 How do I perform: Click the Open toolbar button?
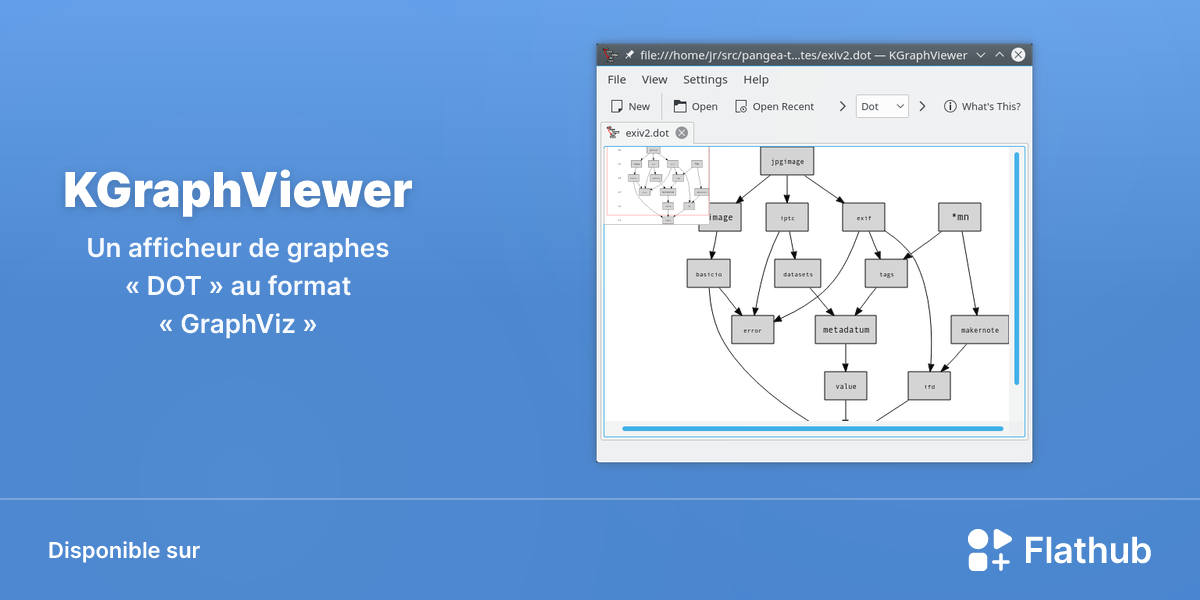695,106
